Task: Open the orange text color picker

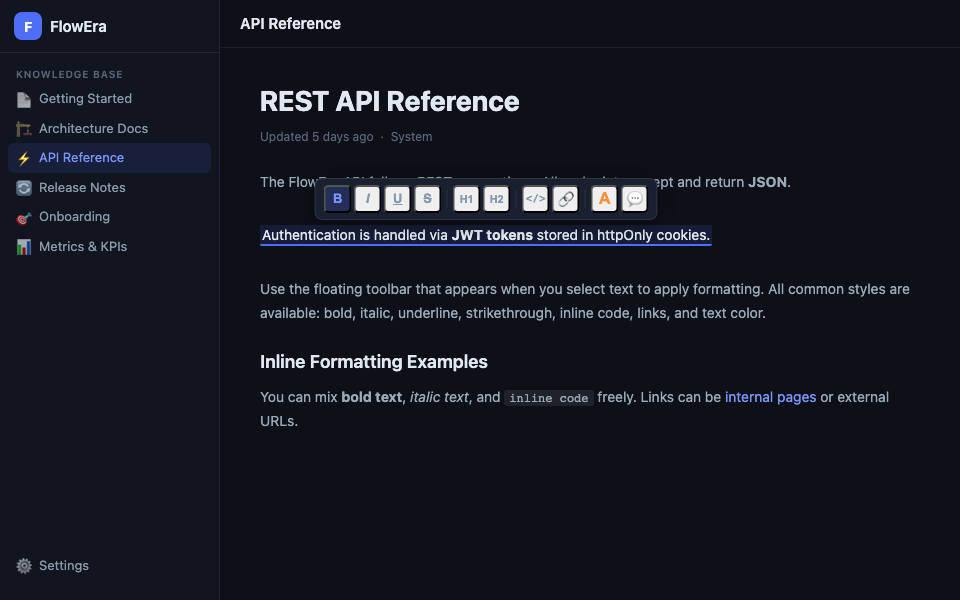Action: tap(604, 199)
